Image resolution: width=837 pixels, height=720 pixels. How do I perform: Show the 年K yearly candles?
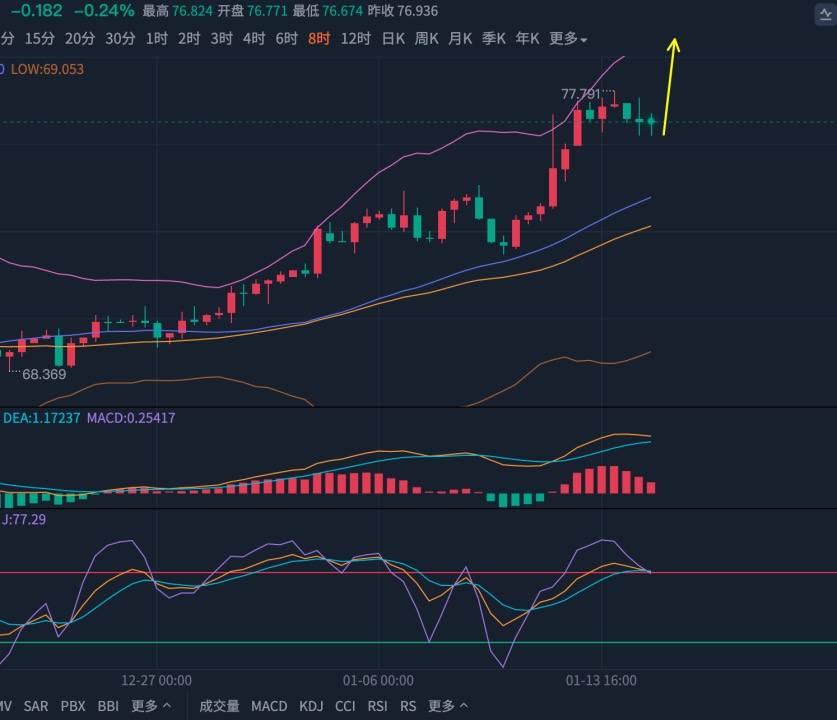tap(527, 38)
